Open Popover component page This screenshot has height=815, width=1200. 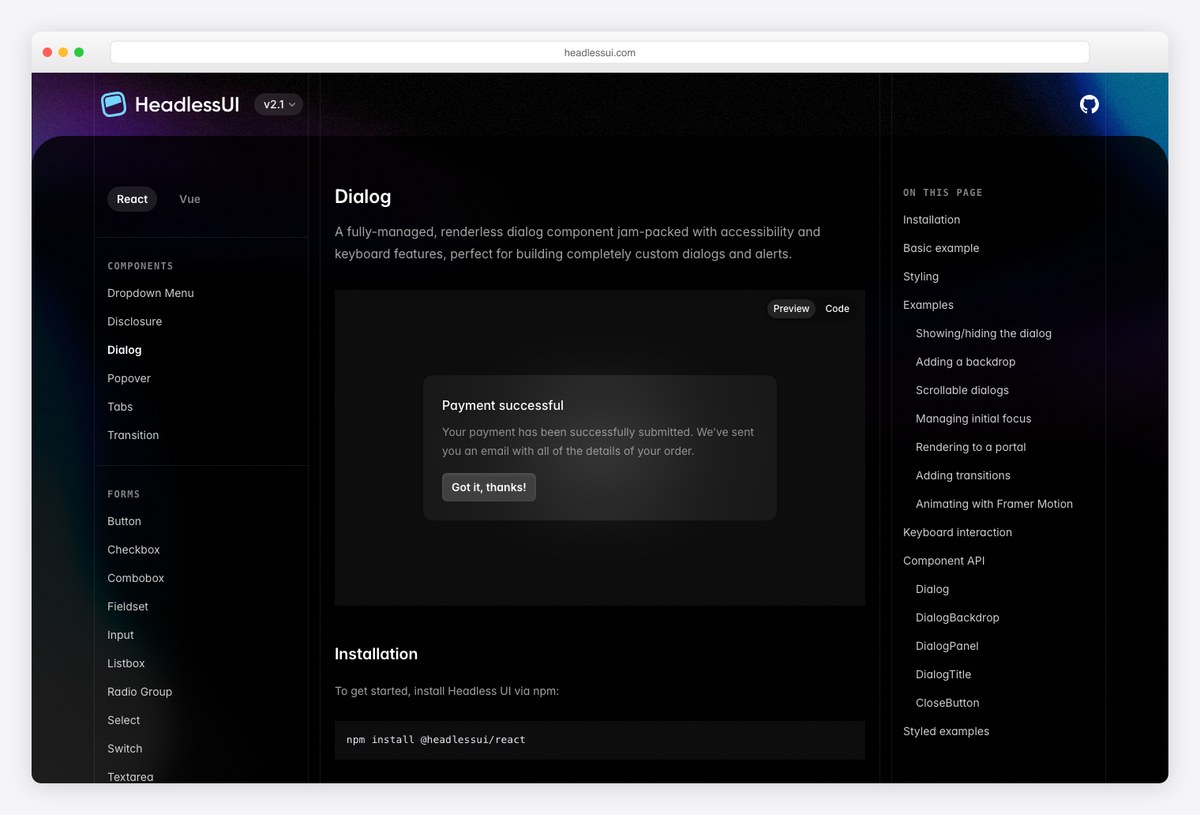click(129, 379)
